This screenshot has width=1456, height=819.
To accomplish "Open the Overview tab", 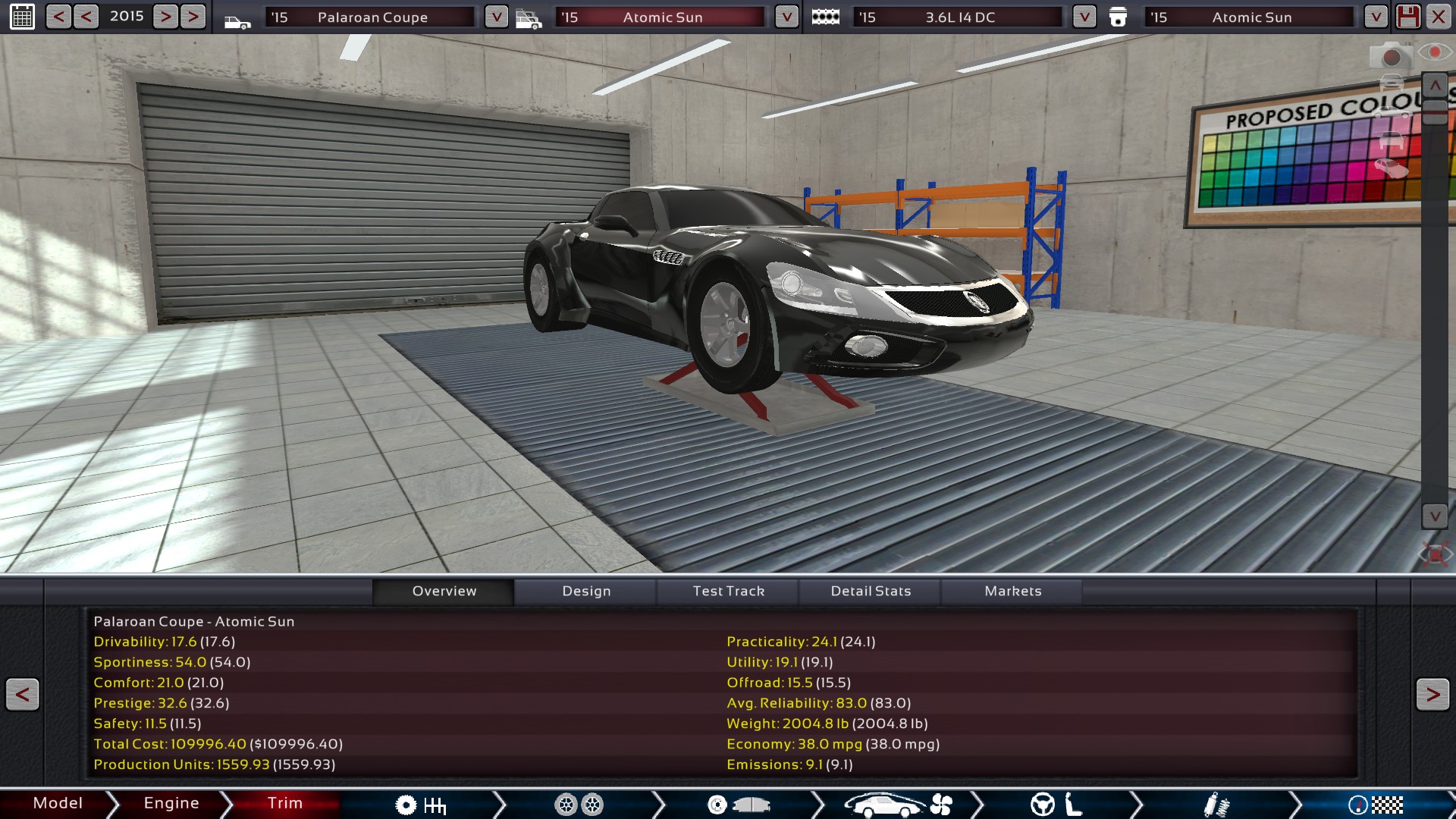I will tap(444, 591).
